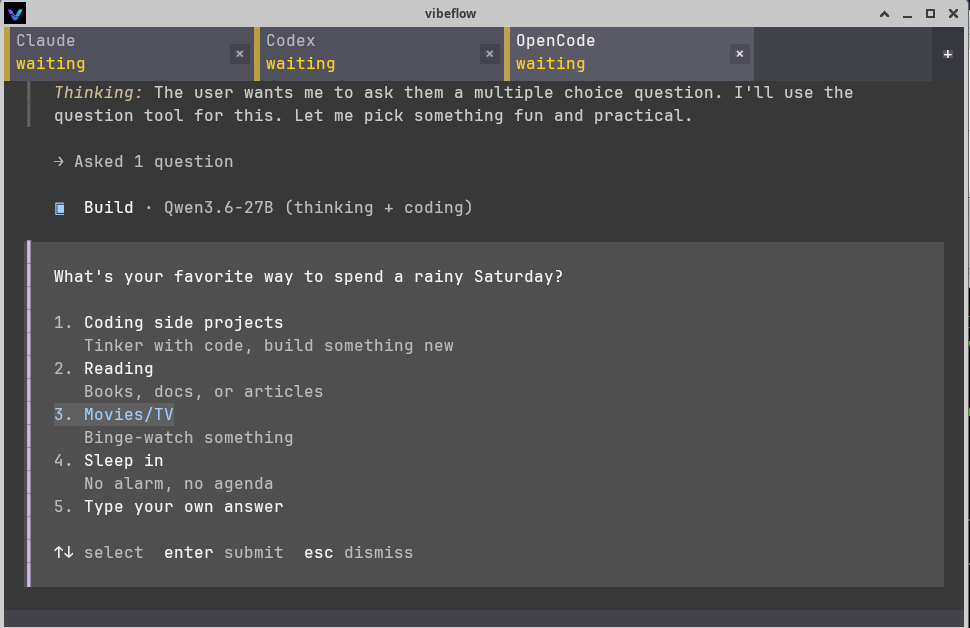Click the up-down arrows select hint
Image resolution: width=970 pixels, height=628 pixels.
98,553
